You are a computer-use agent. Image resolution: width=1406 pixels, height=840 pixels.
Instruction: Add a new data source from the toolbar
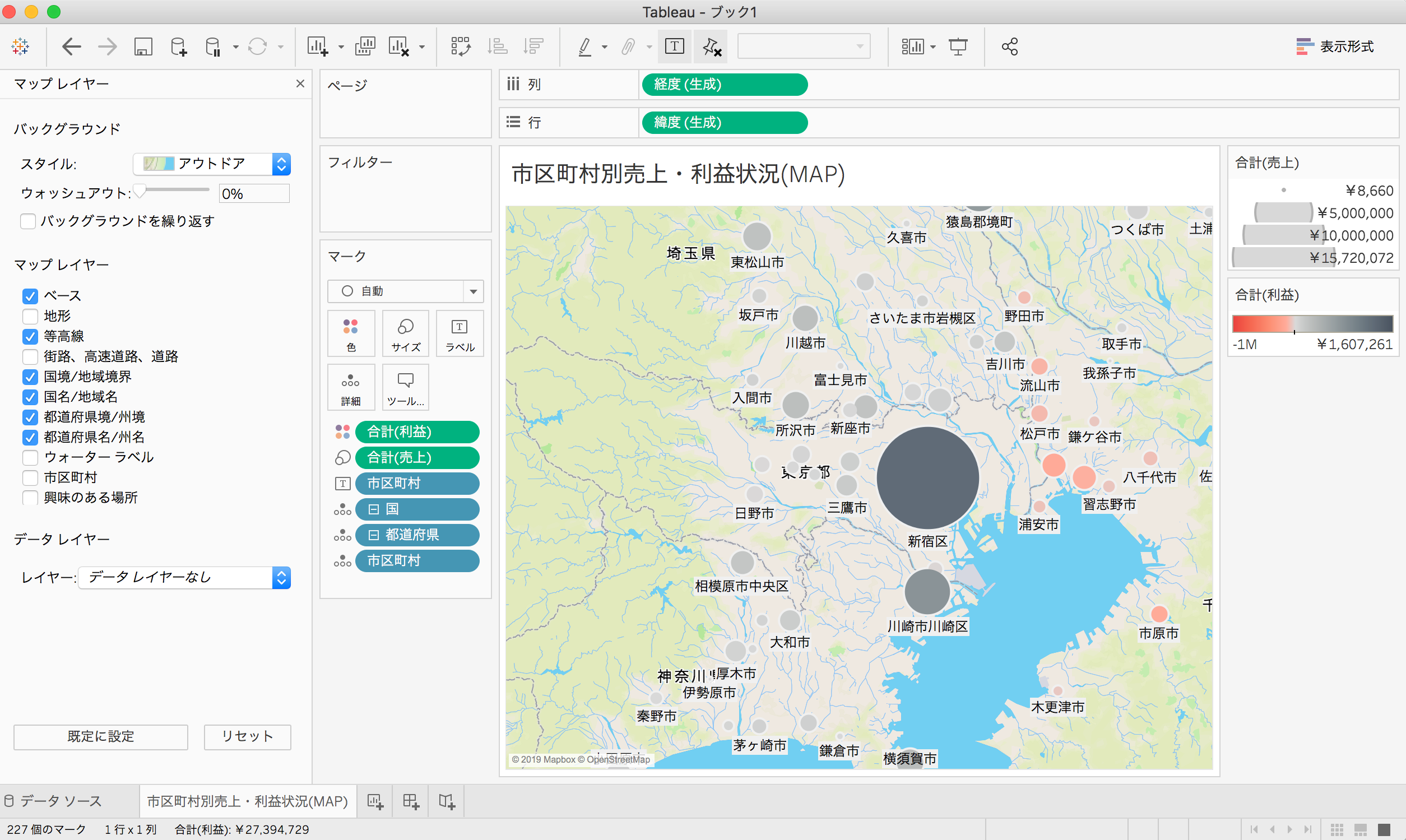coord(178,47)
